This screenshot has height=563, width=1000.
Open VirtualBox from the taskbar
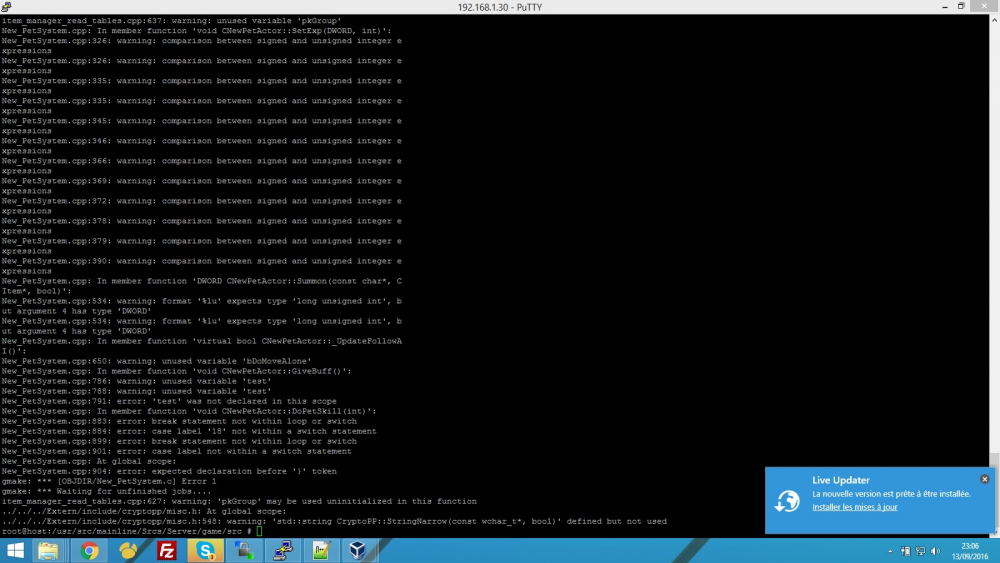click(x=358, y=550)
